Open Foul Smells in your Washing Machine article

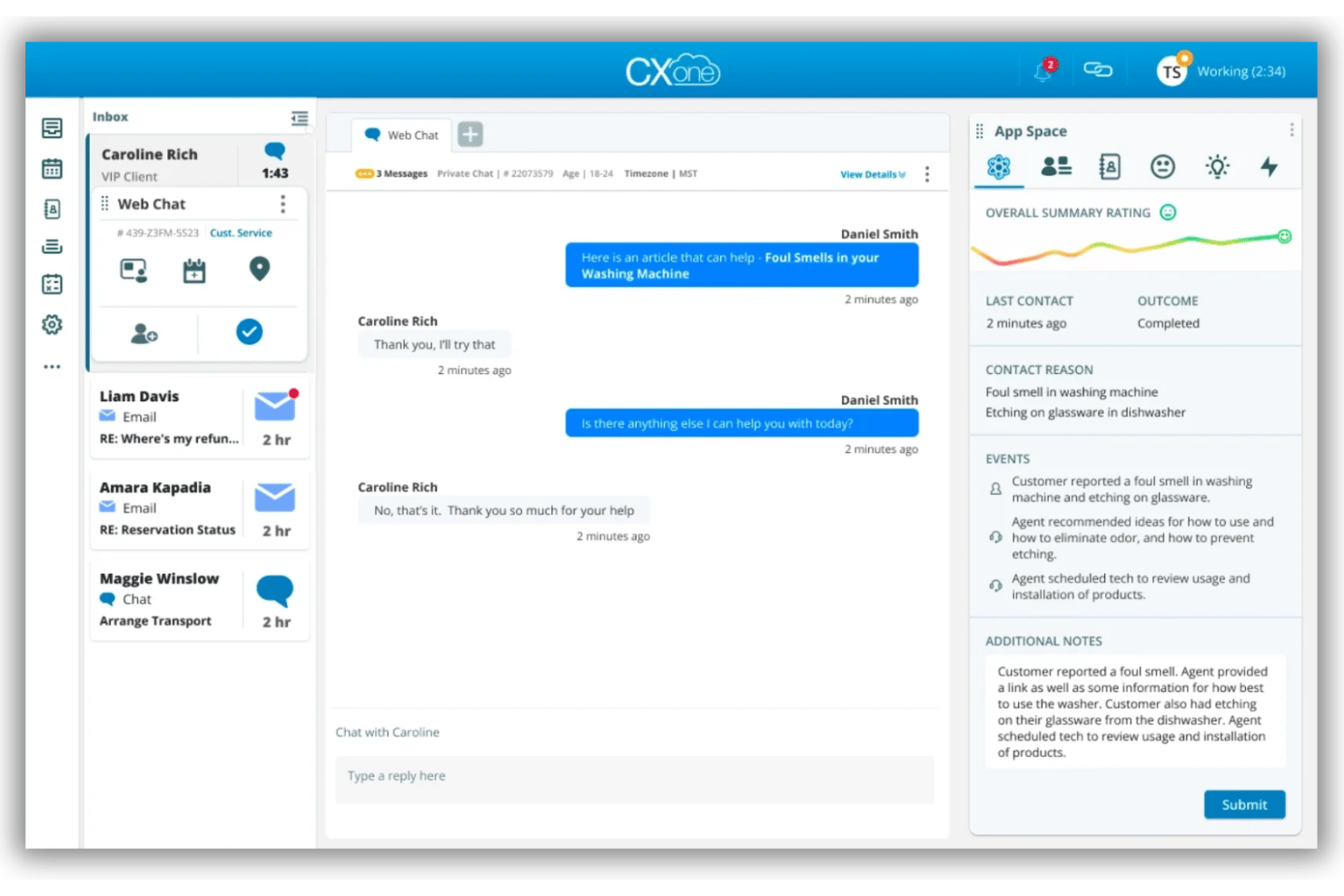(x=730, y=266)
